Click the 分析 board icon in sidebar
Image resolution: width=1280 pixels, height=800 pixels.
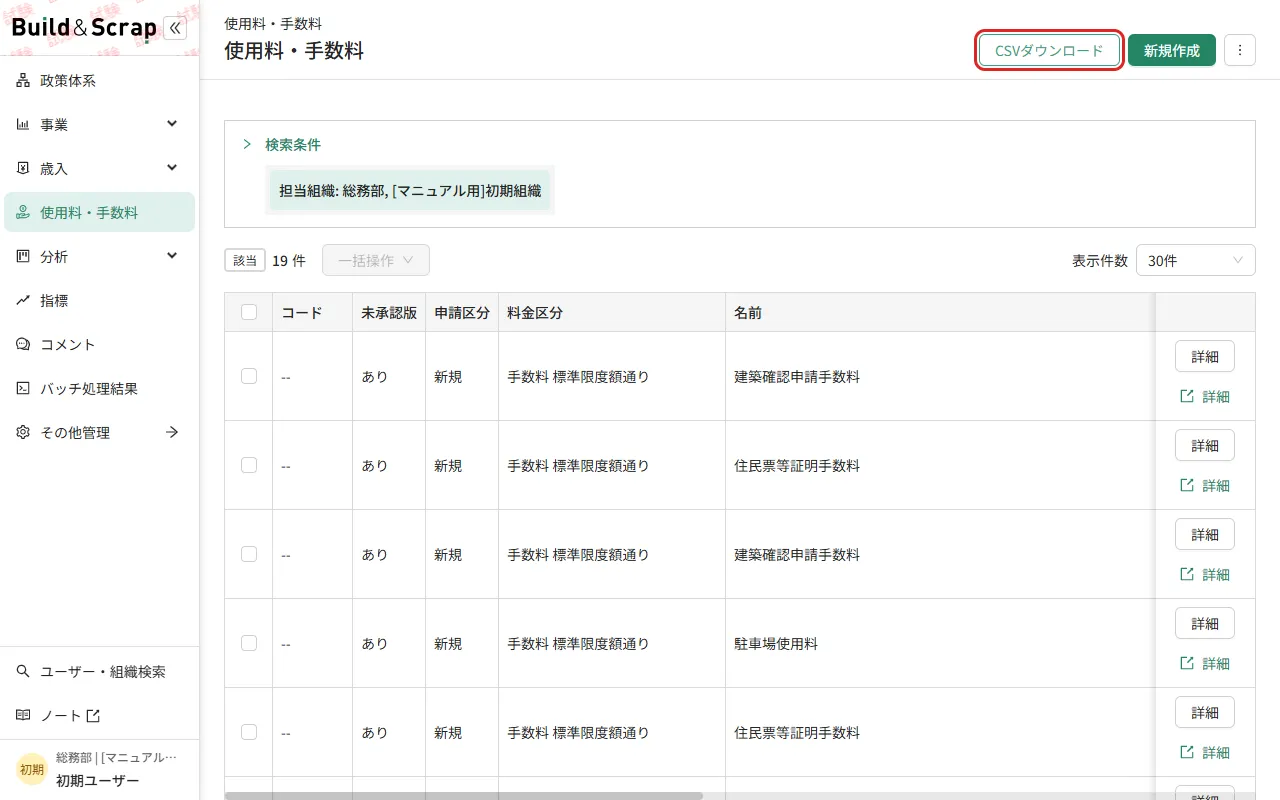pyautogui.click(x=23, y=257)
